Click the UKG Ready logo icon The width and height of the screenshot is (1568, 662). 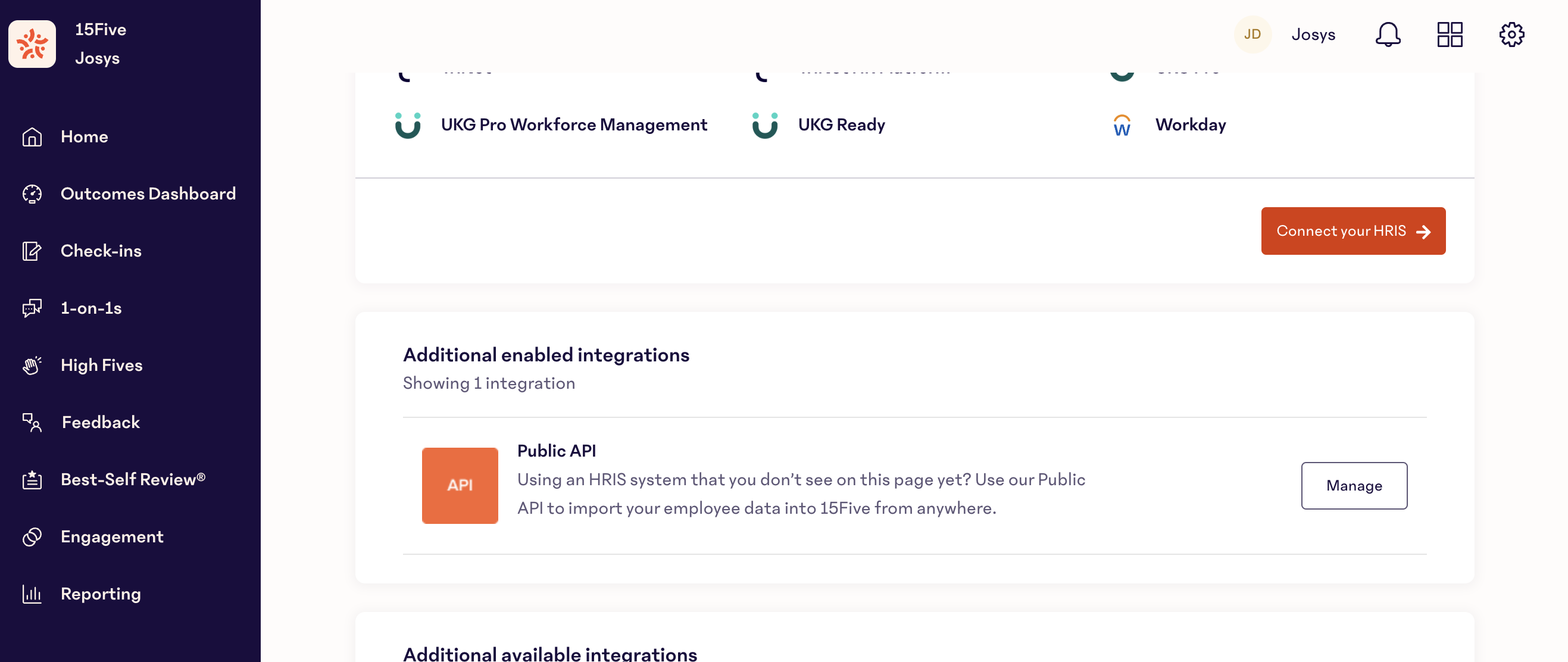point(764,126)
